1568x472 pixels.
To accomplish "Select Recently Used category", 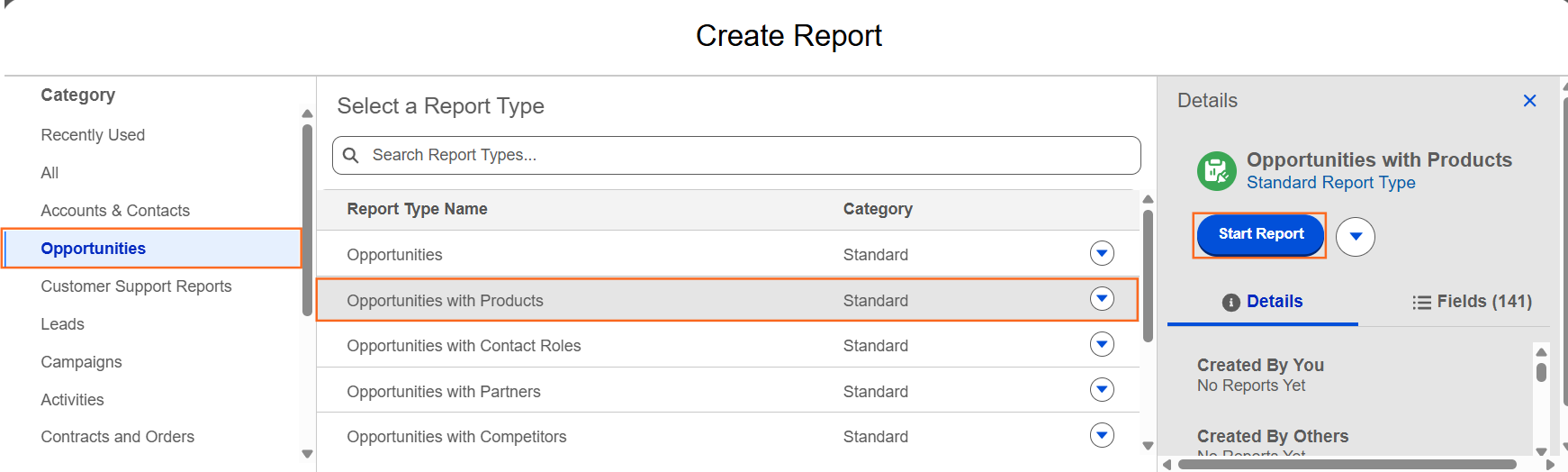I will (x=93, y=135).
